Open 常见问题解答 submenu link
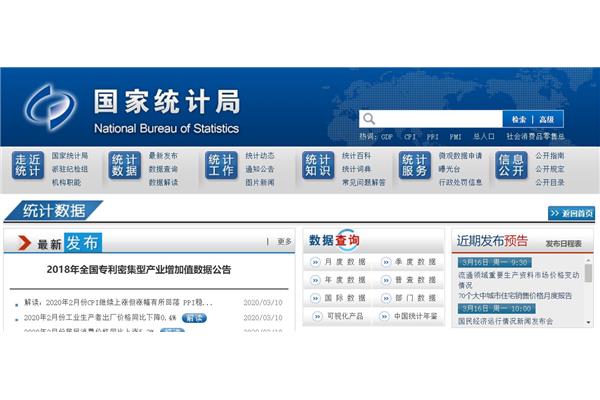The height and width of the screenshot is (400, 600). tap(364, 182)
